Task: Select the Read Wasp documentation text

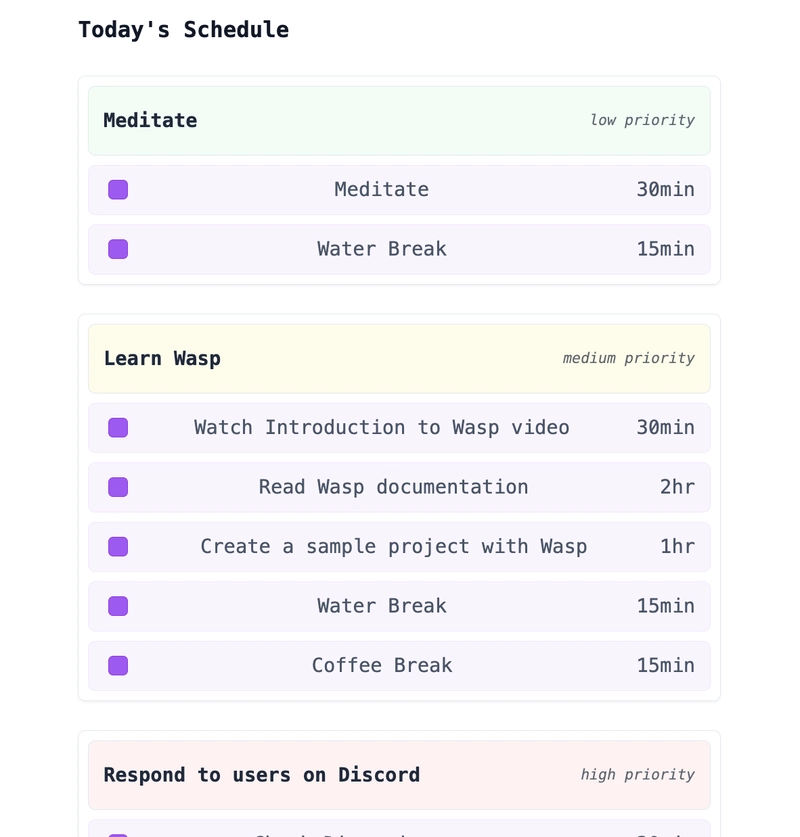Action: pyautogui.click(x=393, y=487)
